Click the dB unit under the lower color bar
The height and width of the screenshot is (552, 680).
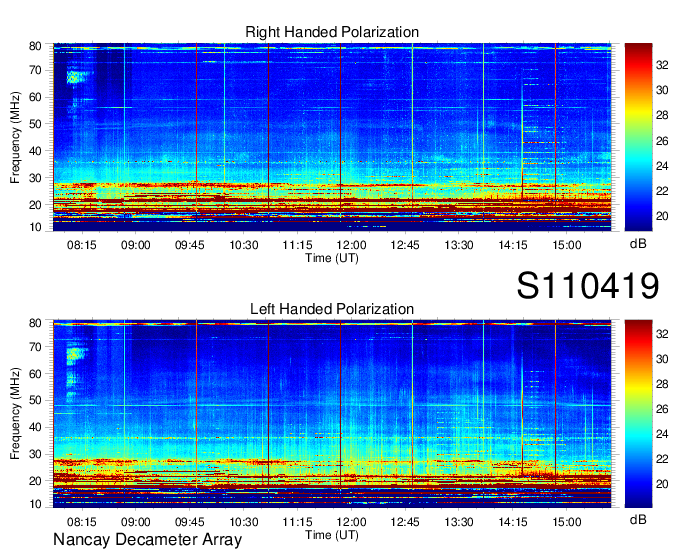[x=638, y=519]
